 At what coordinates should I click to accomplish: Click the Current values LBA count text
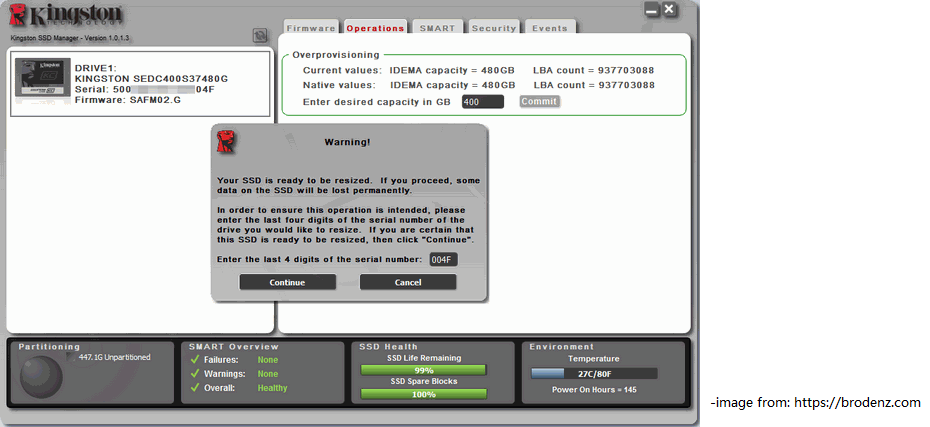594,71
